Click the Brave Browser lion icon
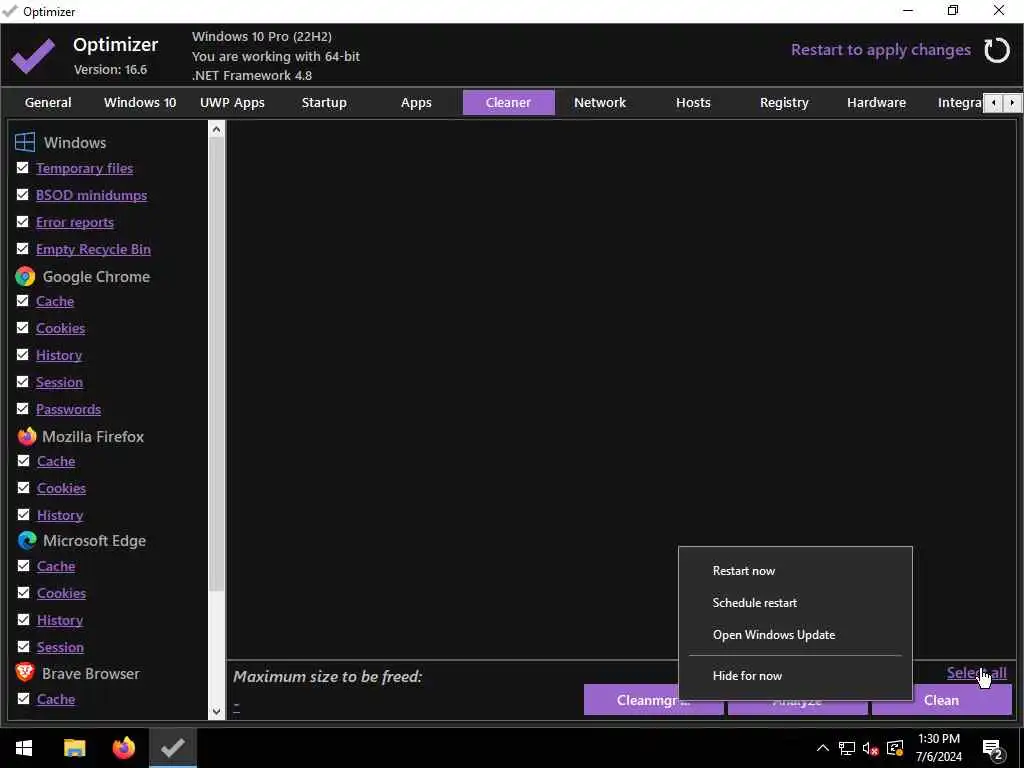This screenshot has height=768, width=1024. (25, 673)
